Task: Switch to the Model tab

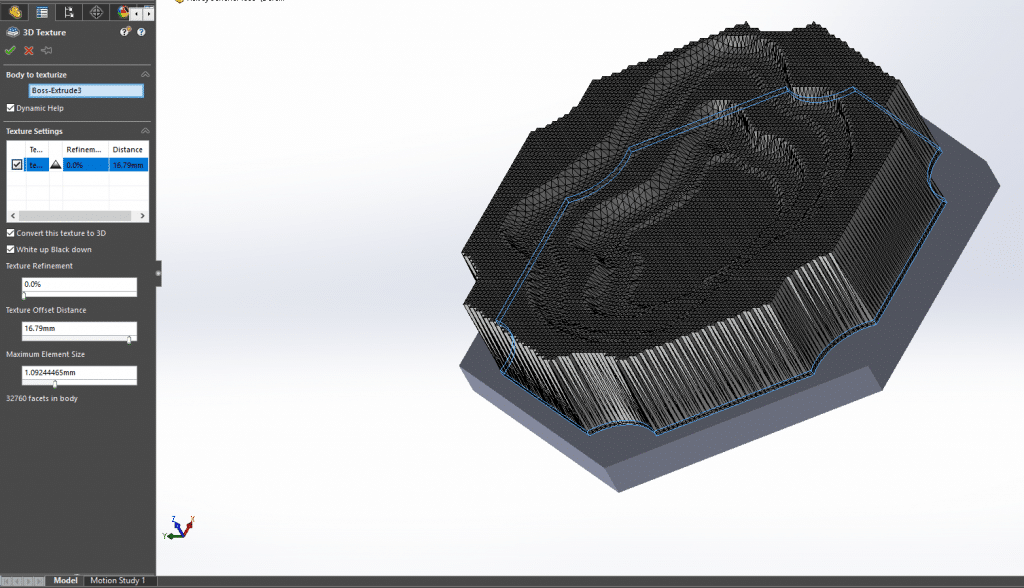Action: pyautogui.click(x=65, y=580)
